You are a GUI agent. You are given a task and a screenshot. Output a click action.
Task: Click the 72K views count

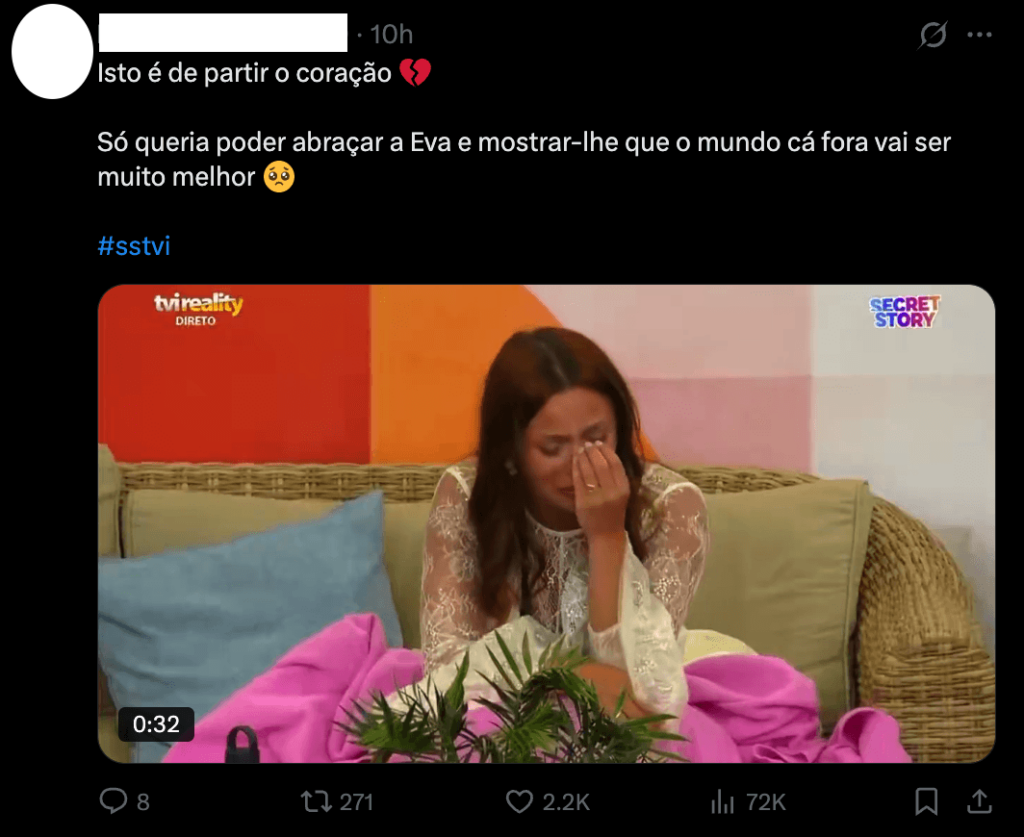[x=765, y=802]
